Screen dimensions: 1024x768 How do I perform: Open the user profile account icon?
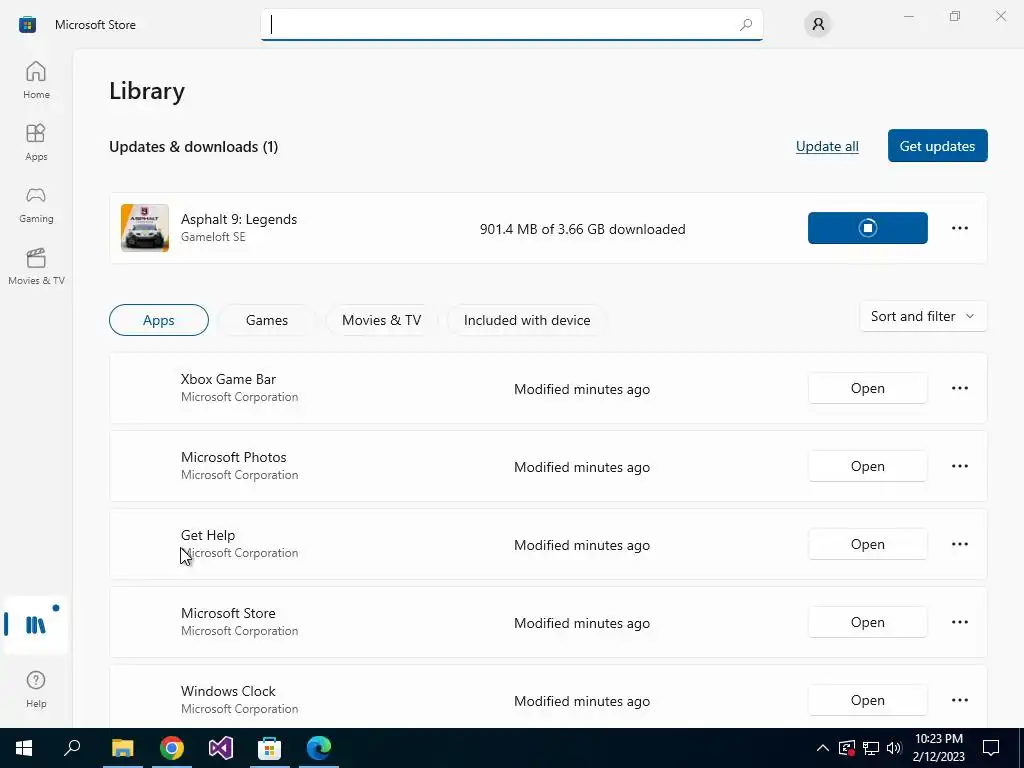coord(818,25)
